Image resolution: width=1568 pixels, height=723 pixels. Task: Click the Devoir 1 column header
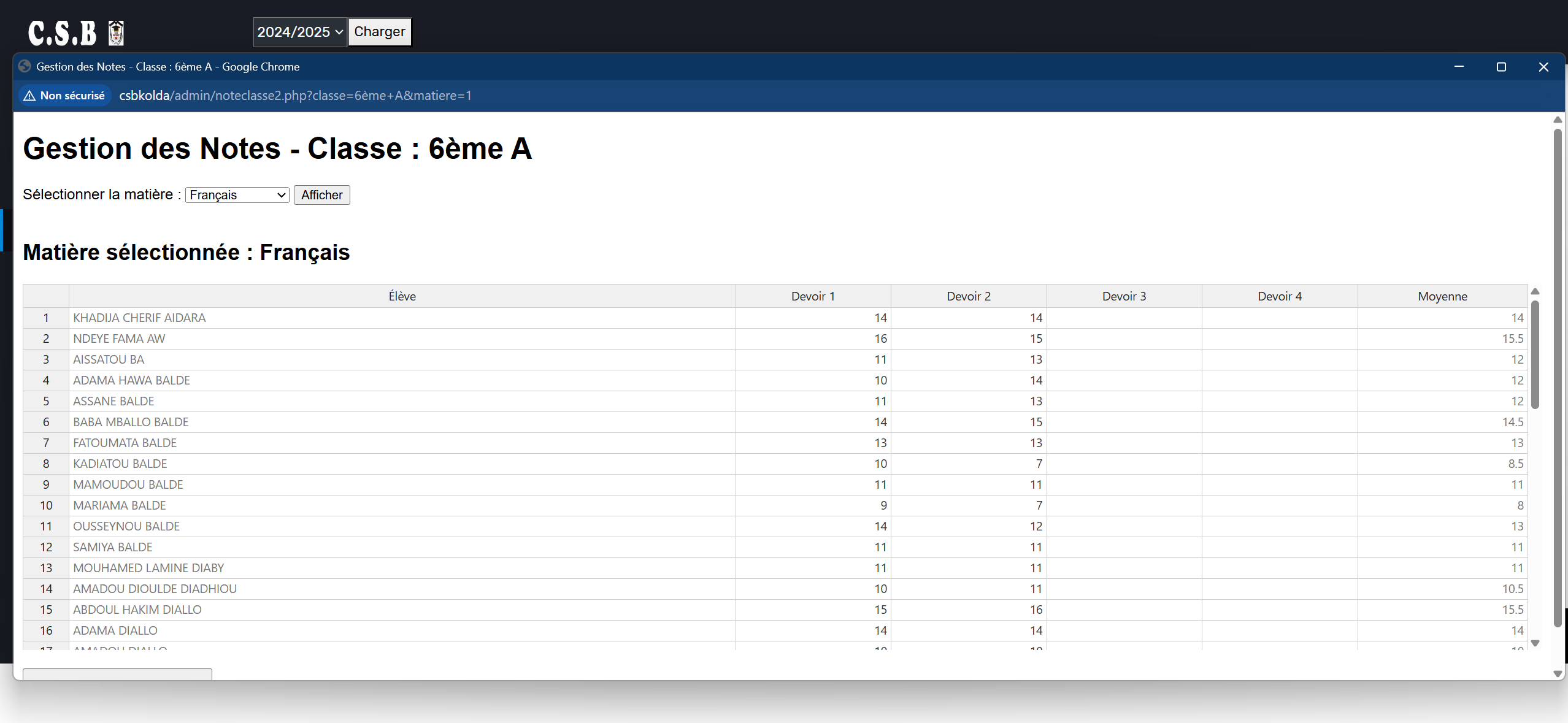tap(813, 296)
